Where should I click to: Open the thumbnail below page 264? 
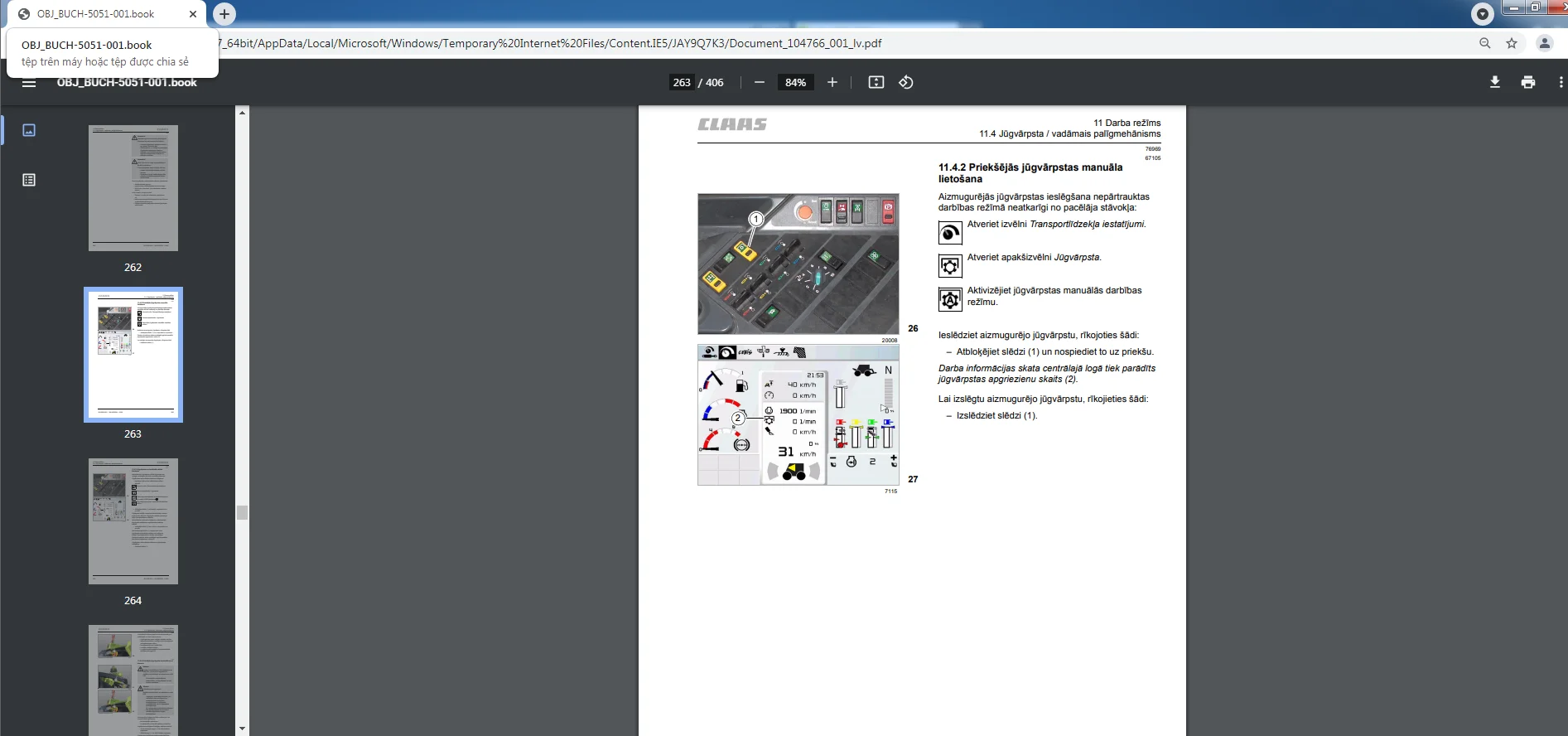pos(133,680)
